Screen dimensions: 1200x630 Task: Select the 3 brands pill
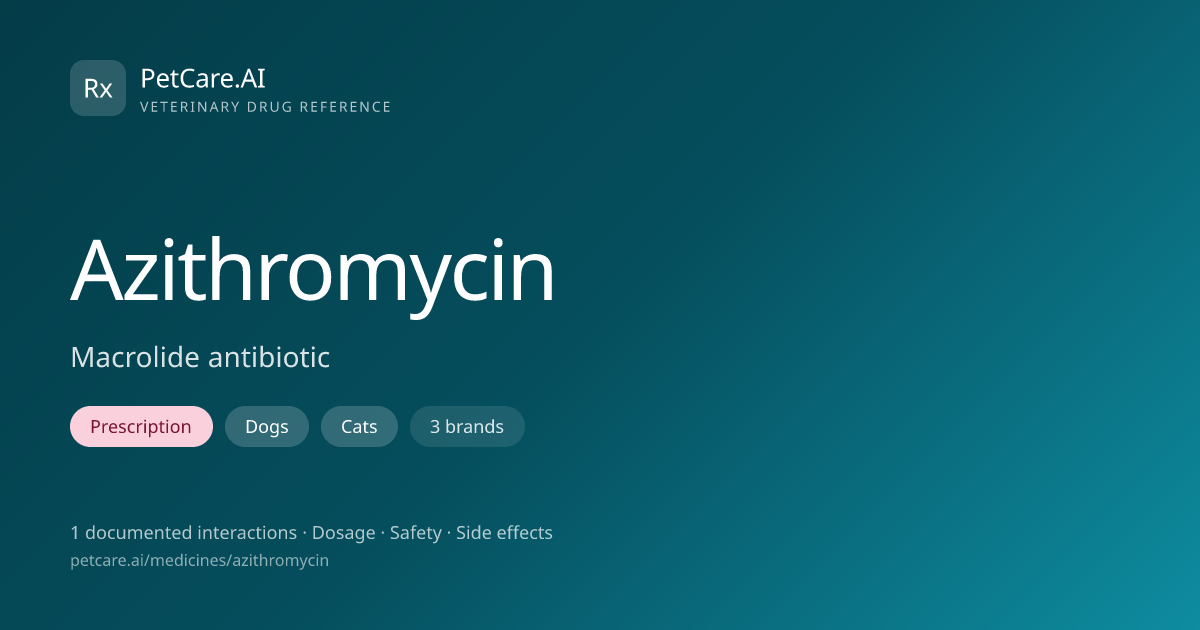click(467, 427)
